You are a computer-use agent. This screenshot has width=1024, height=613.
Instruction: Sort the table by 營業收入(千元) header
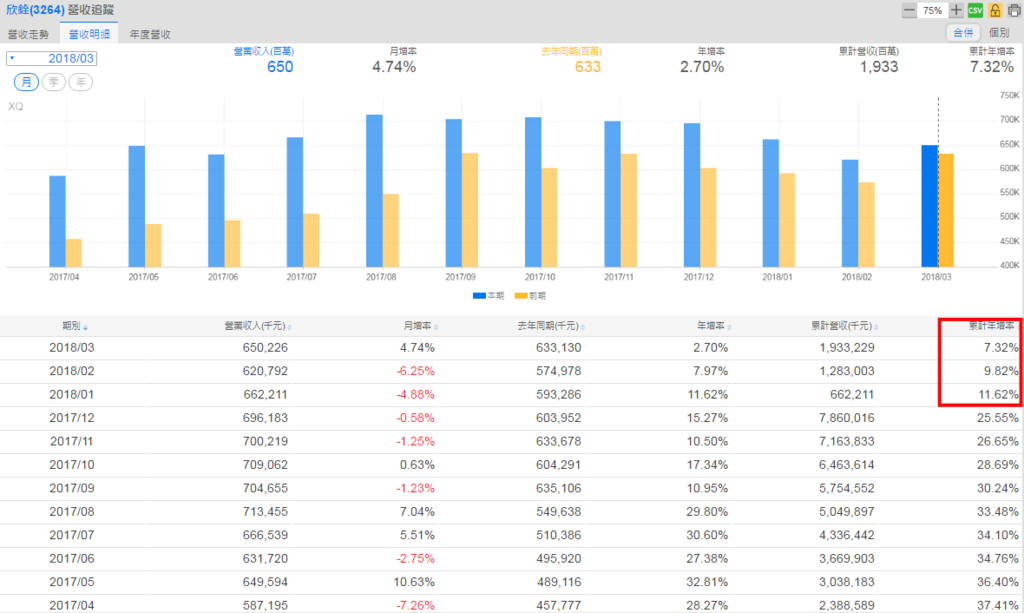pyautogui.click(x=257, y=326)
